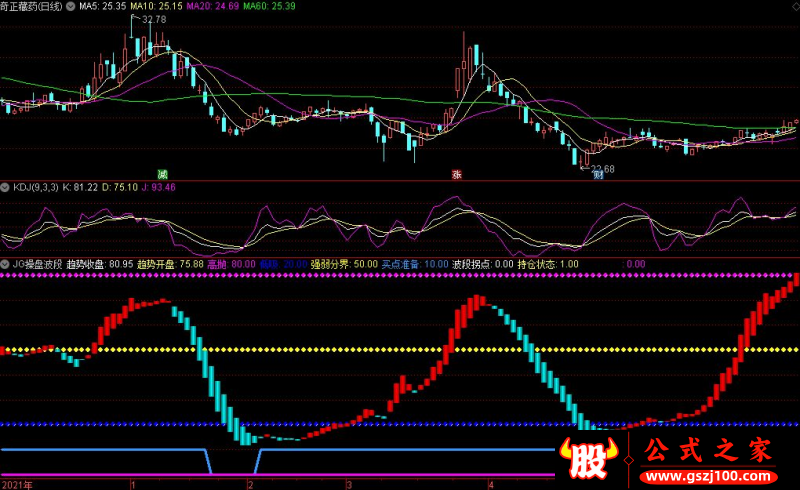Click the 股 bull-horn logo
The width and height of the screenshot is (800, 490).
point(589,457)
